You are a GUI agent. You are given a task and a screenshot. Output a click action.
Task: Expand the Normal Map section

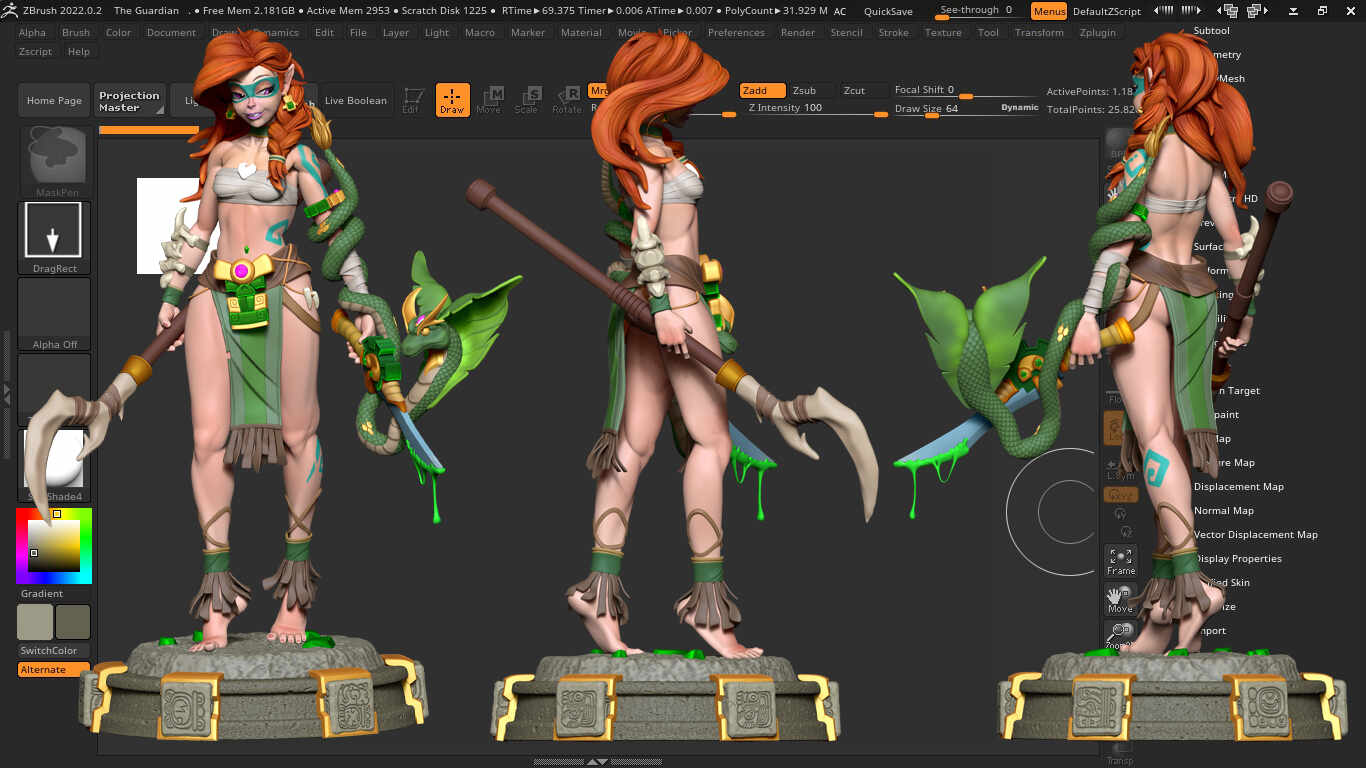tap(1223, 511)
